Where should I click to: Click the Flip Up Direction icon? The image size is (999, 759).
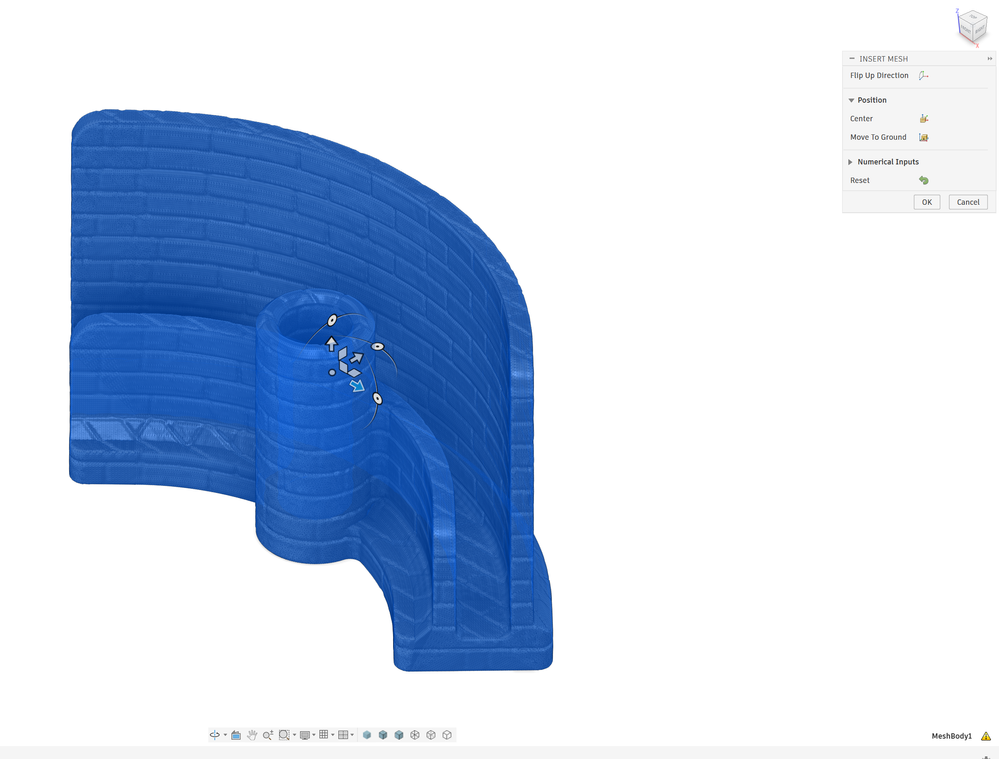tap(923, 75)
